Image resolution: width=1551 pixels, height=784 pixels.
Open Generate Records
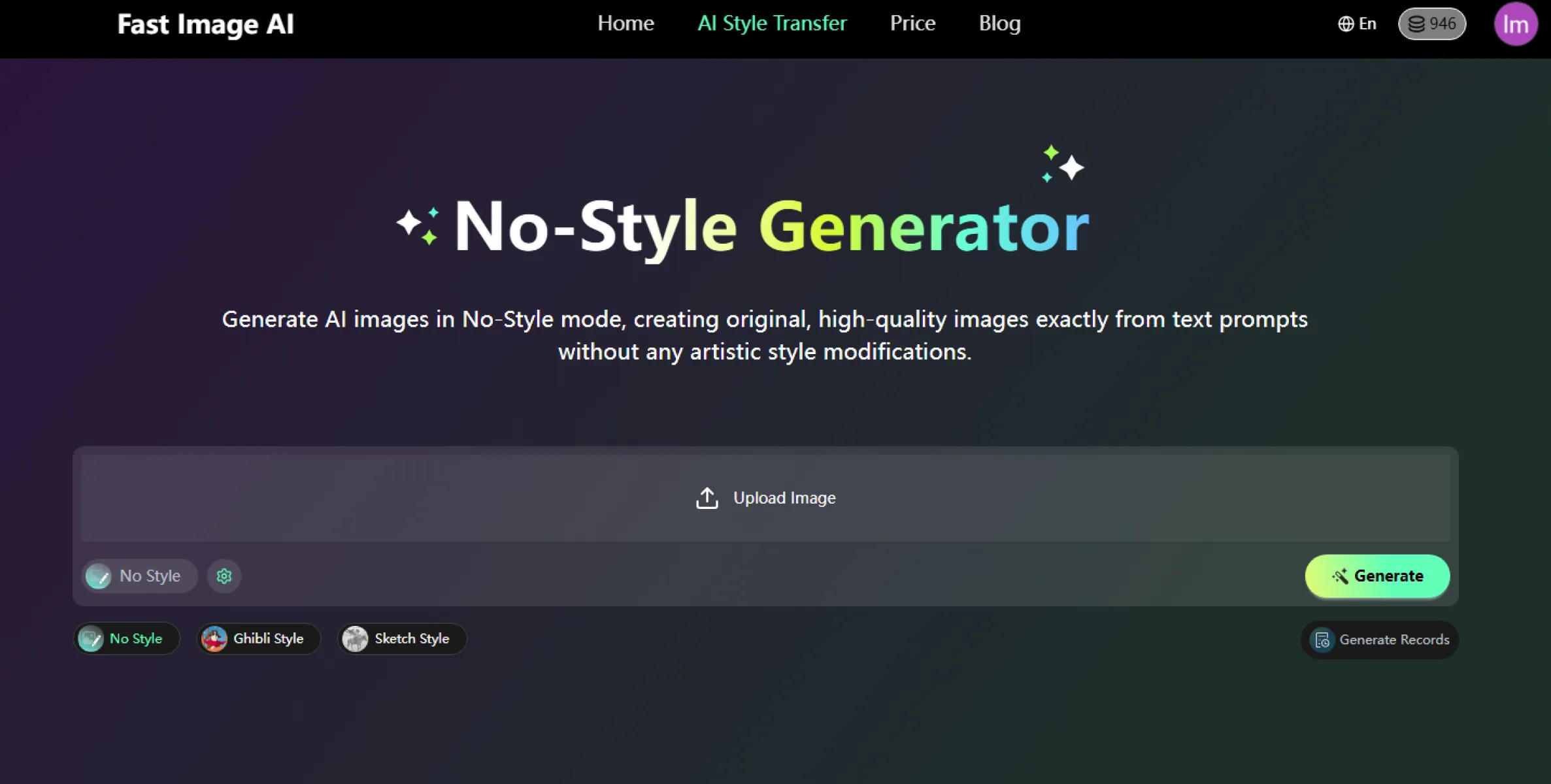point(1393,640)
